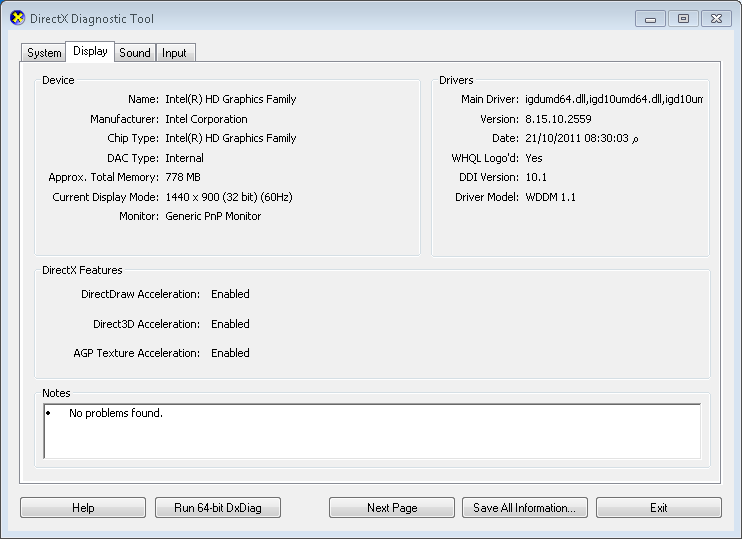Minimize the DirectX Diagnostic Tool window
This screenshot has height=539, width=742.
(x=651, y=19)
